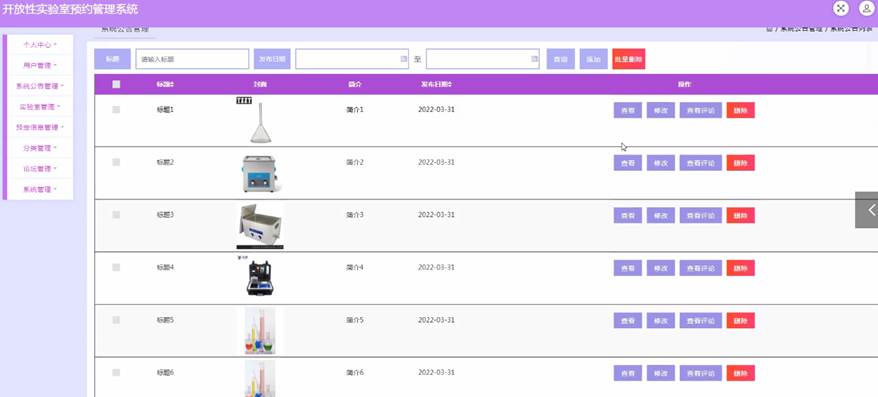Open the calendar icon in end date field
The image size is (878, 397).
click(534, 59)
